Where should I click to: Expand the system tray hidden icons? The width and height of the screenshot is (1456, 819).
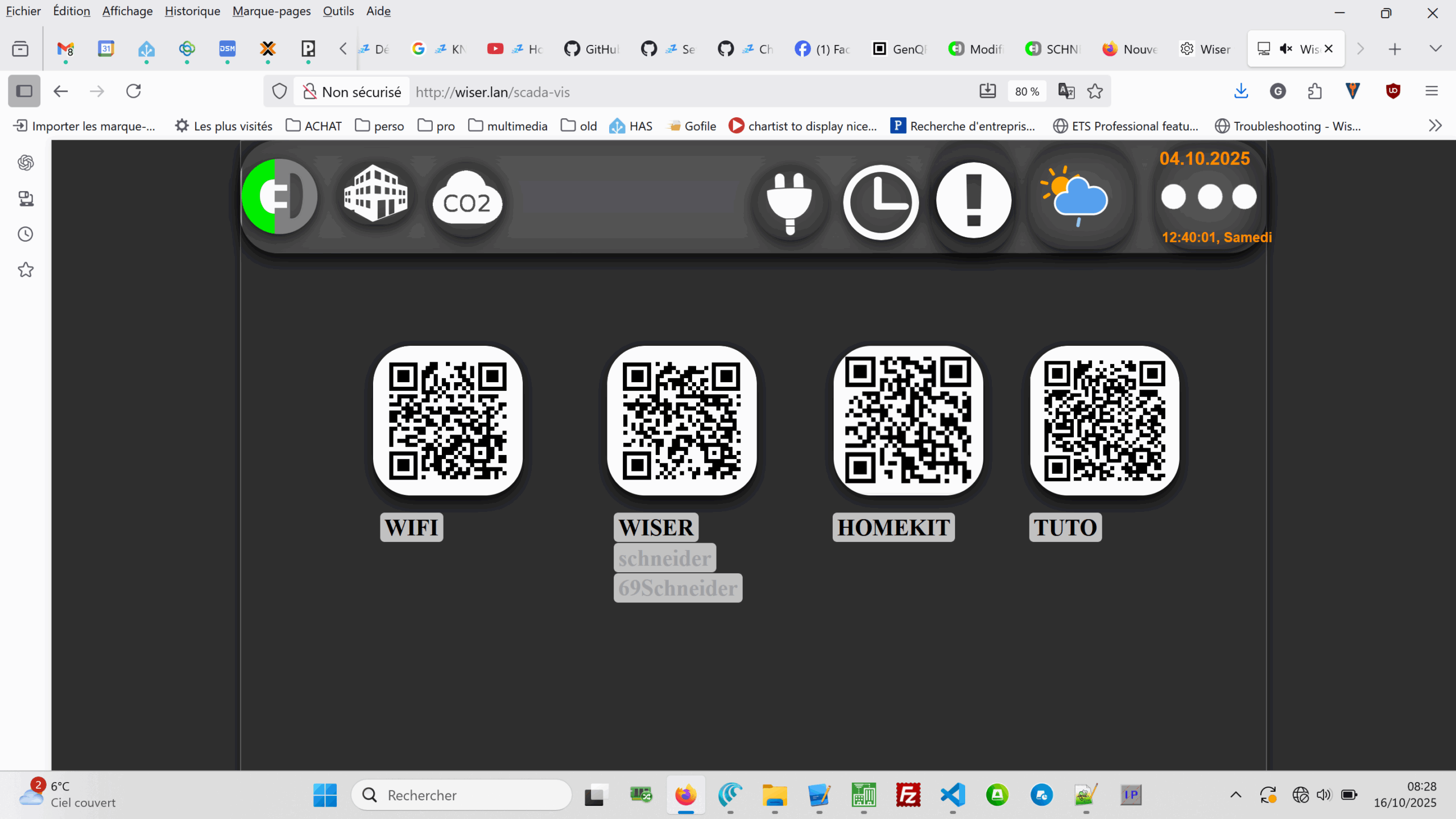tap(1235, 795)
